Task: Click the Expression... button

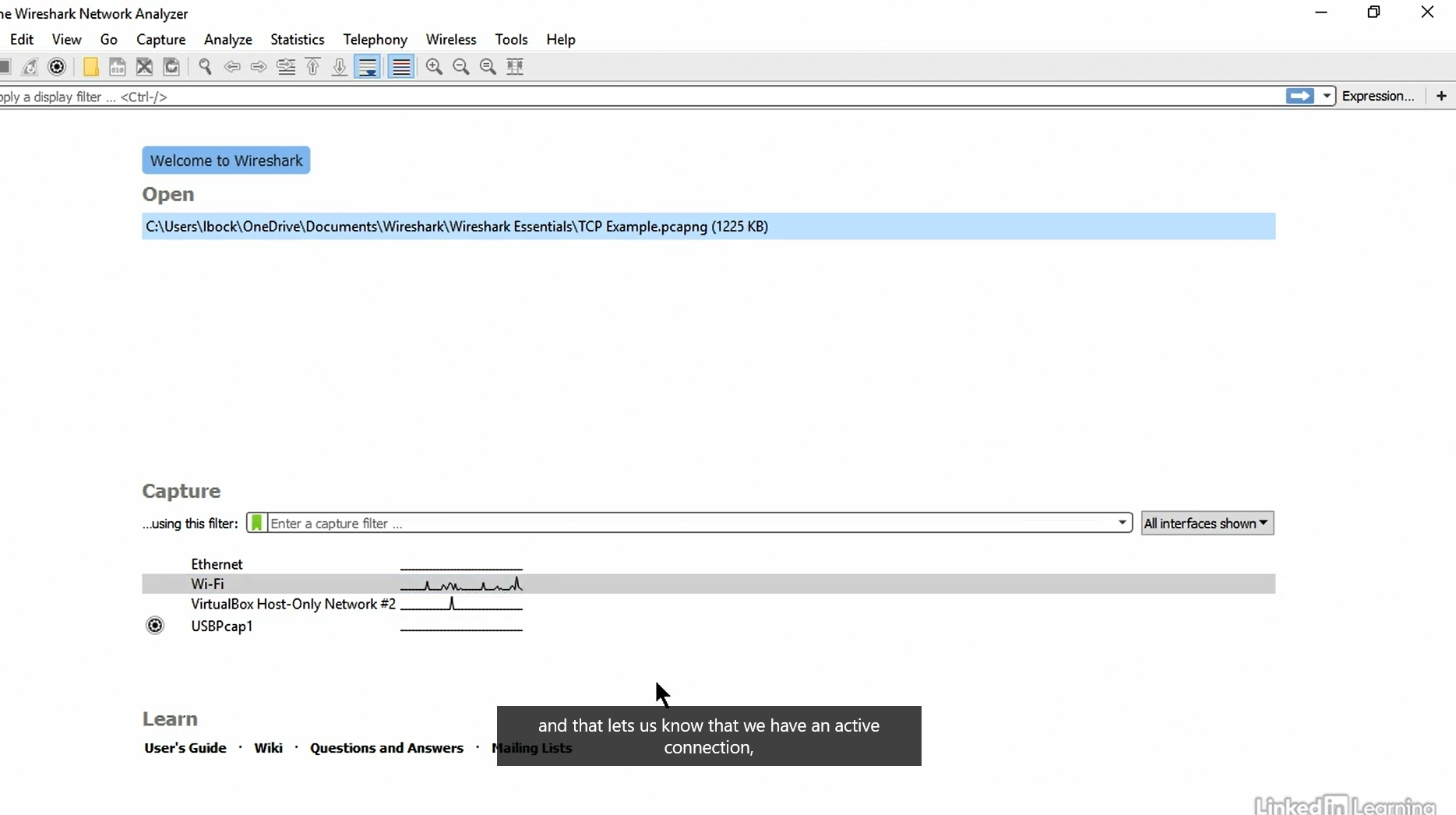Action: 1378,96
